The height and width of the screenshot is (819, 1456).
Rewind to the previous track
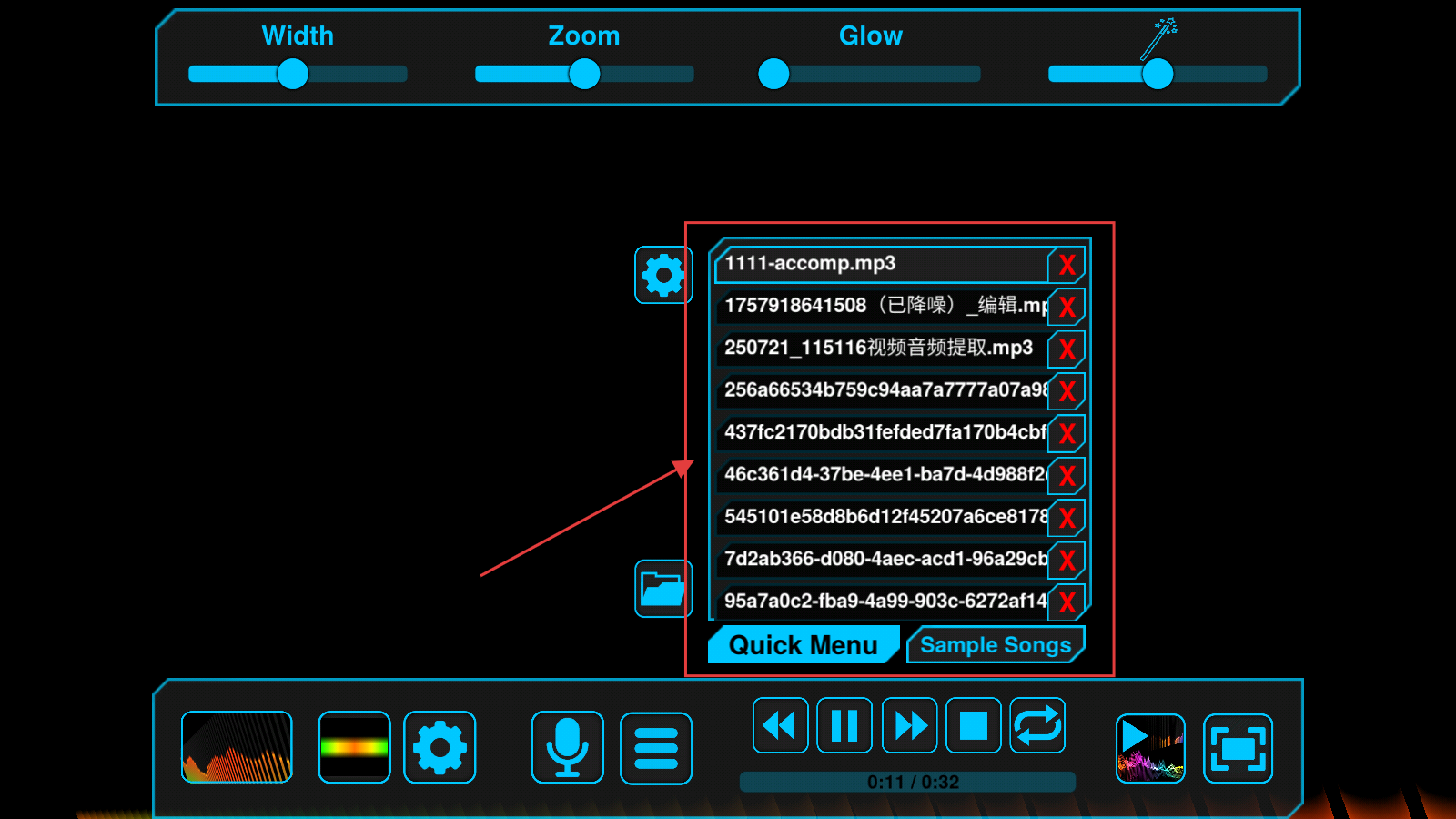click(780, 725)
